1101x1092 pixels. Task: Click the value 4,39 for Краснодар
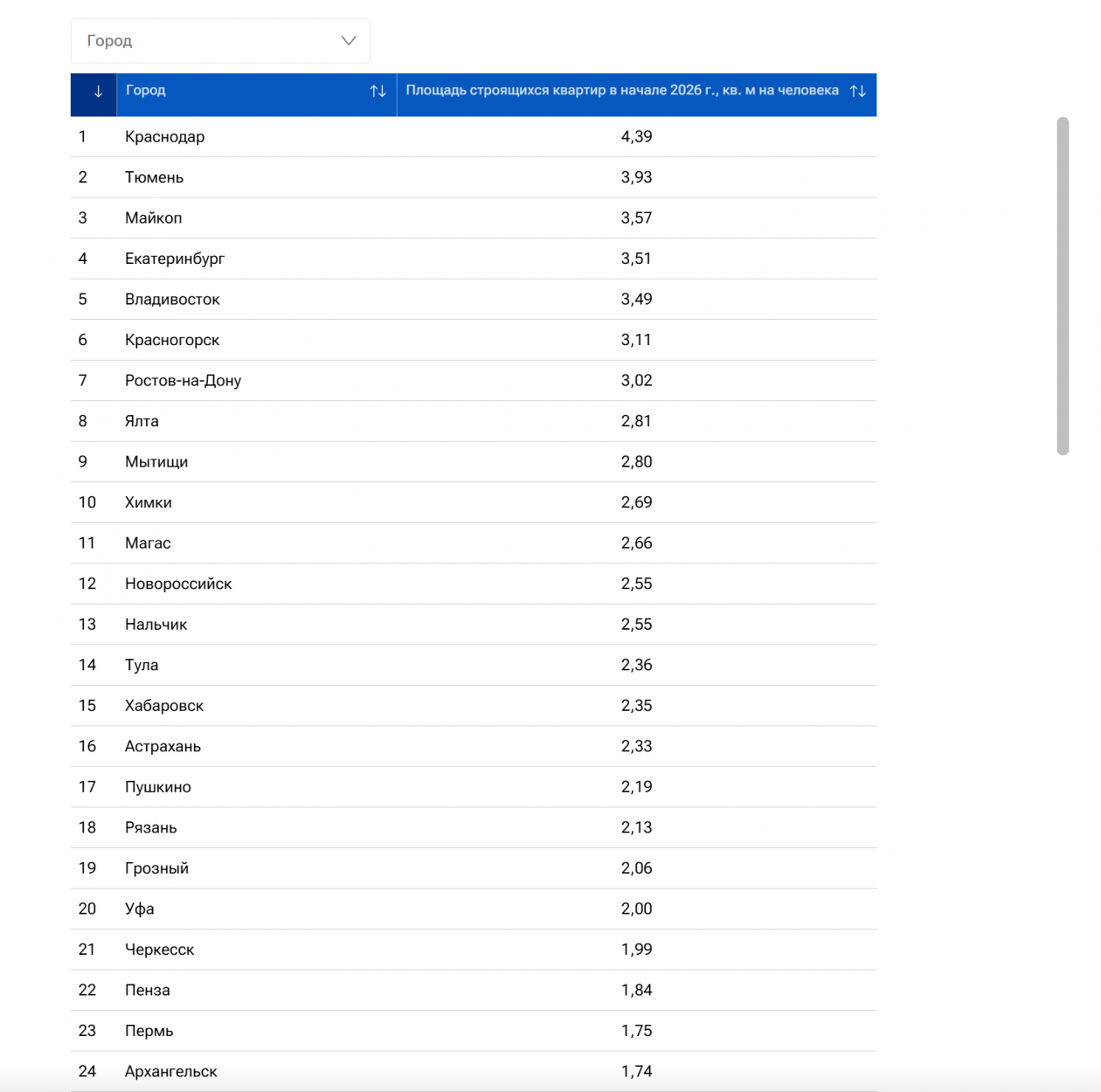636,137
